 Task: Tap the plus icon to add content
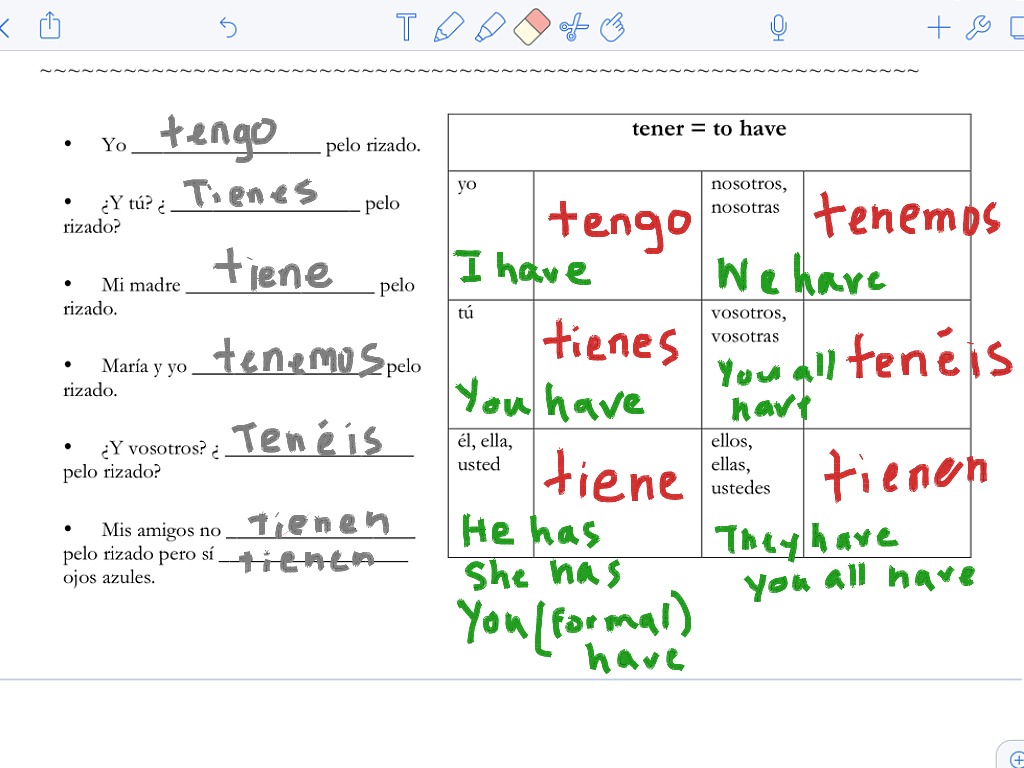coord(938,27)
